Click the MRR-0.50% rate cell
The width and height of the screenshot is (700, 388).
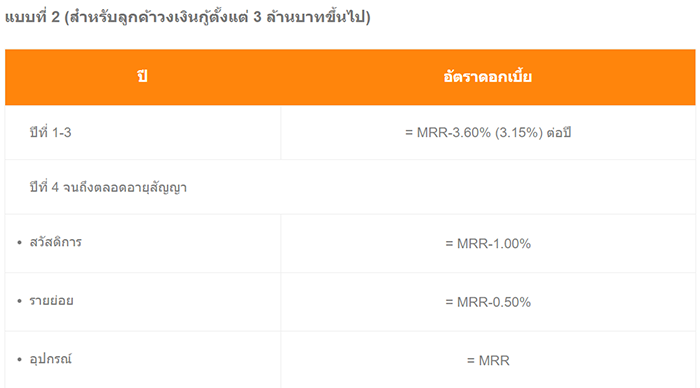point(488,302)
